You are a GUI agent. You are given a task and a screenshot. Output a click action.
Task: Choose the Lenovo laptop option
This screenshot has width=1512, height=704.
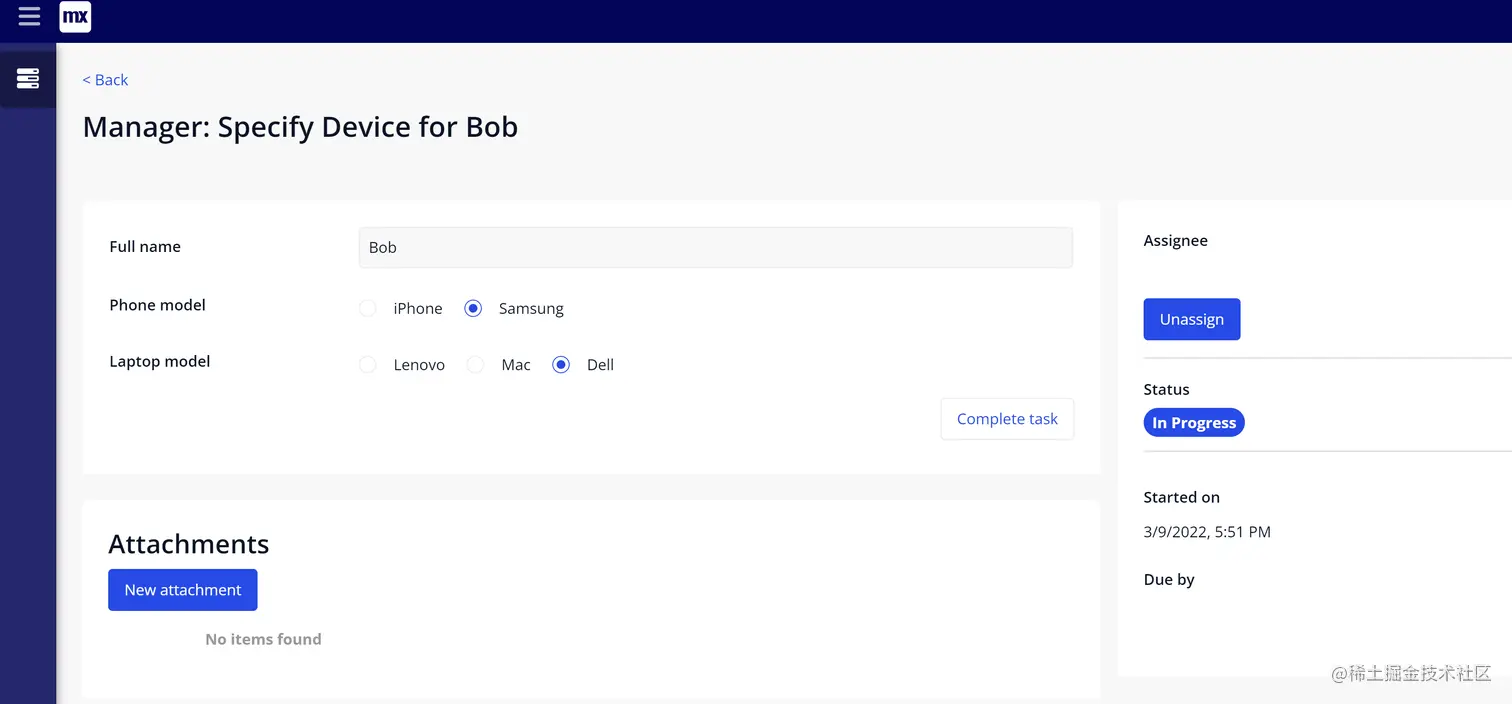pyautogui.click(x=368, y=365)
